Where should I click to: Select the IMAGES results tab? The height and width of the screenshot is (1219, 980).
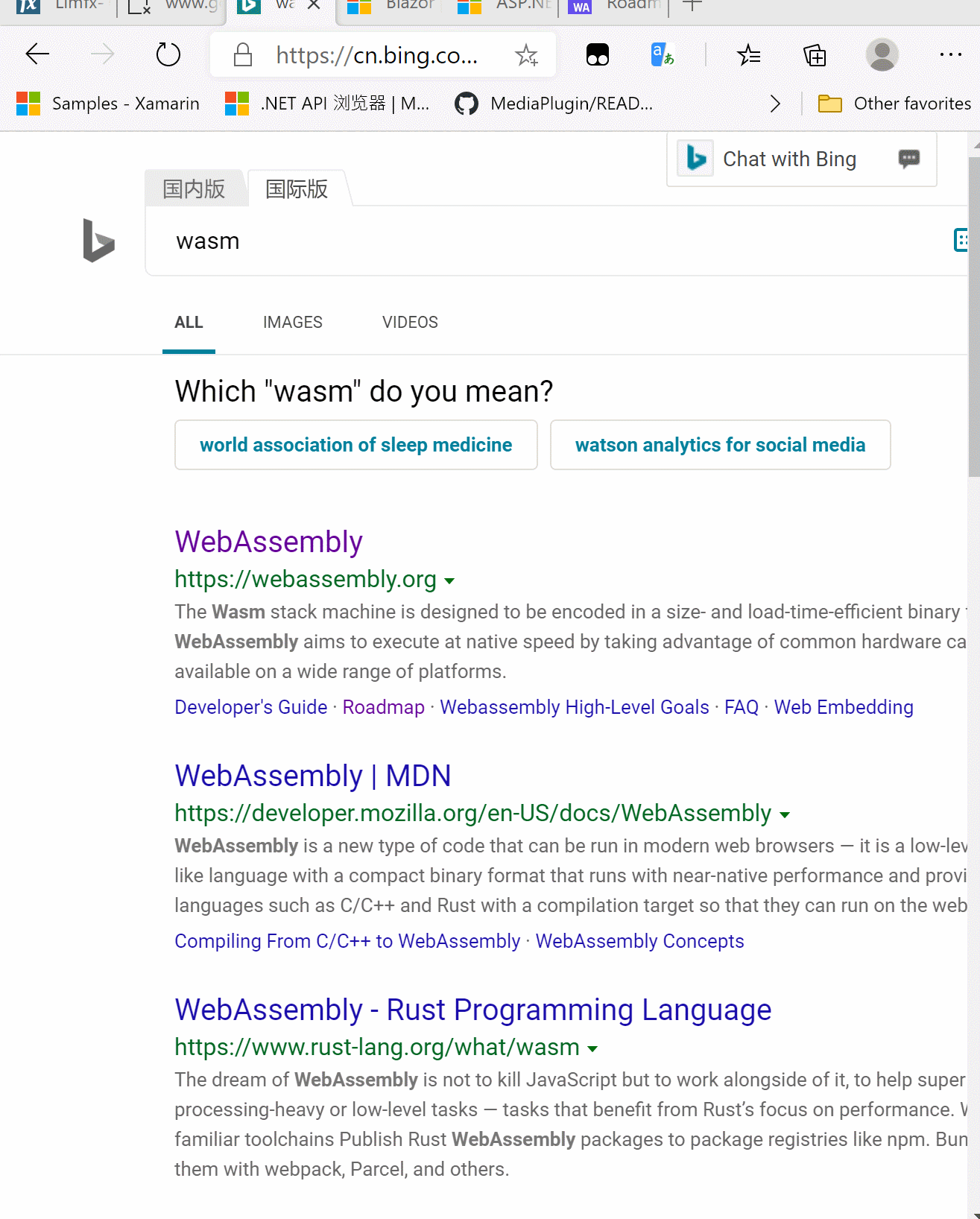pyautogui.click(x=292, y=323)
